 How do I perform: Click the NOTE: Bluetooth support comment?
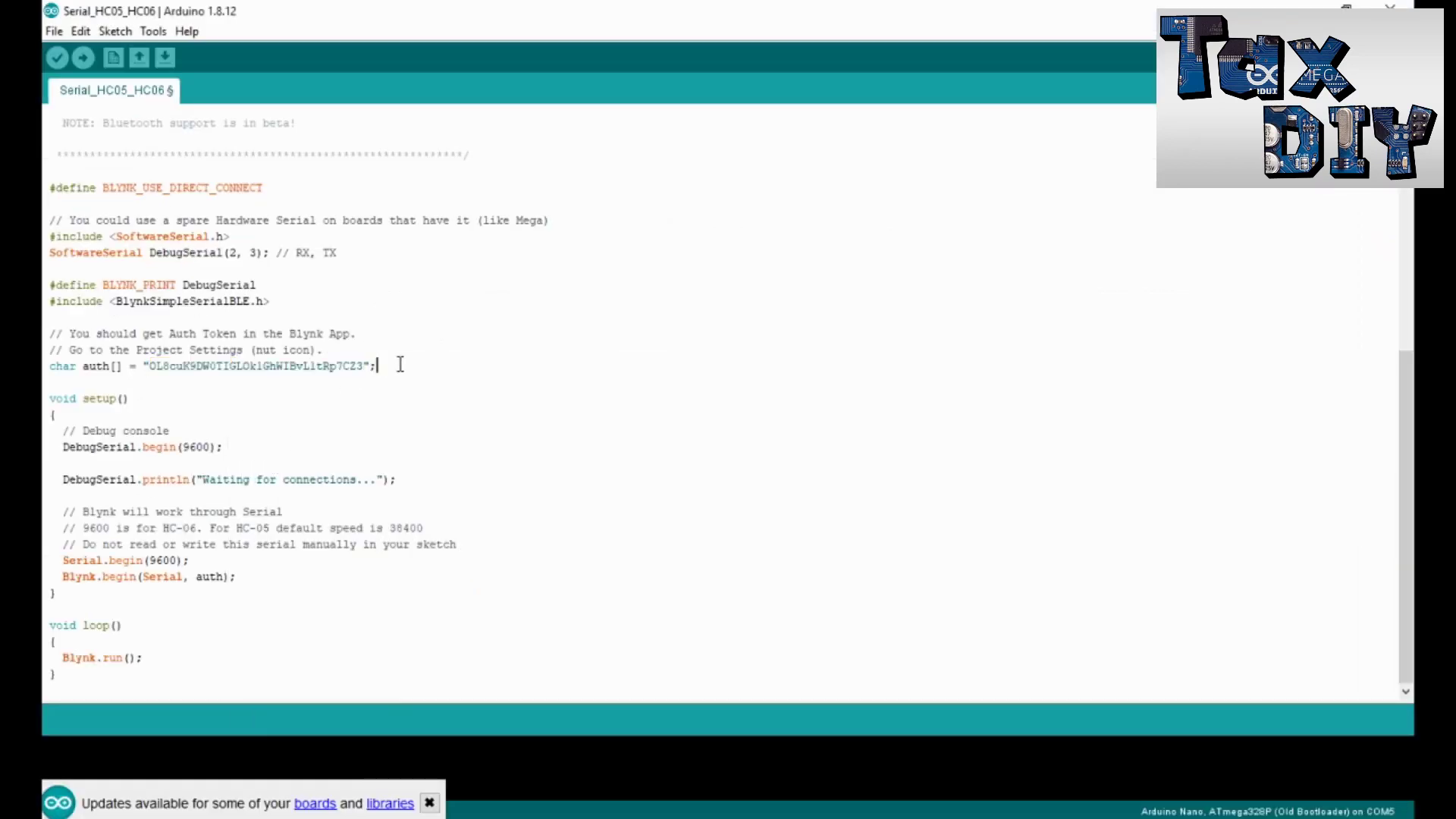pyautogui.click(x=179, y=123)
